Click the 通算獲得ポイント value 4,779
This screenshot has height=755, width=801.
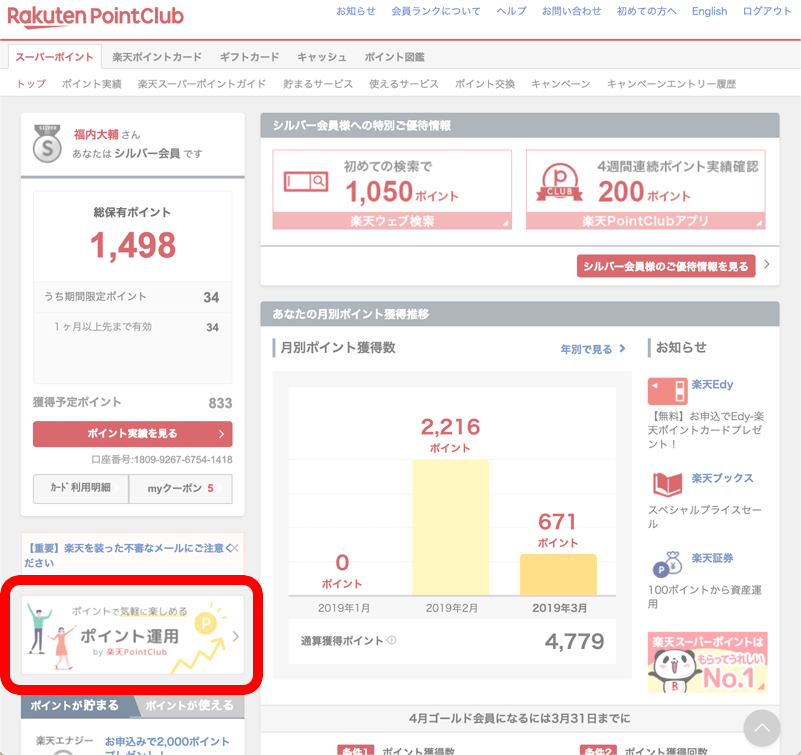pos(574,642)
